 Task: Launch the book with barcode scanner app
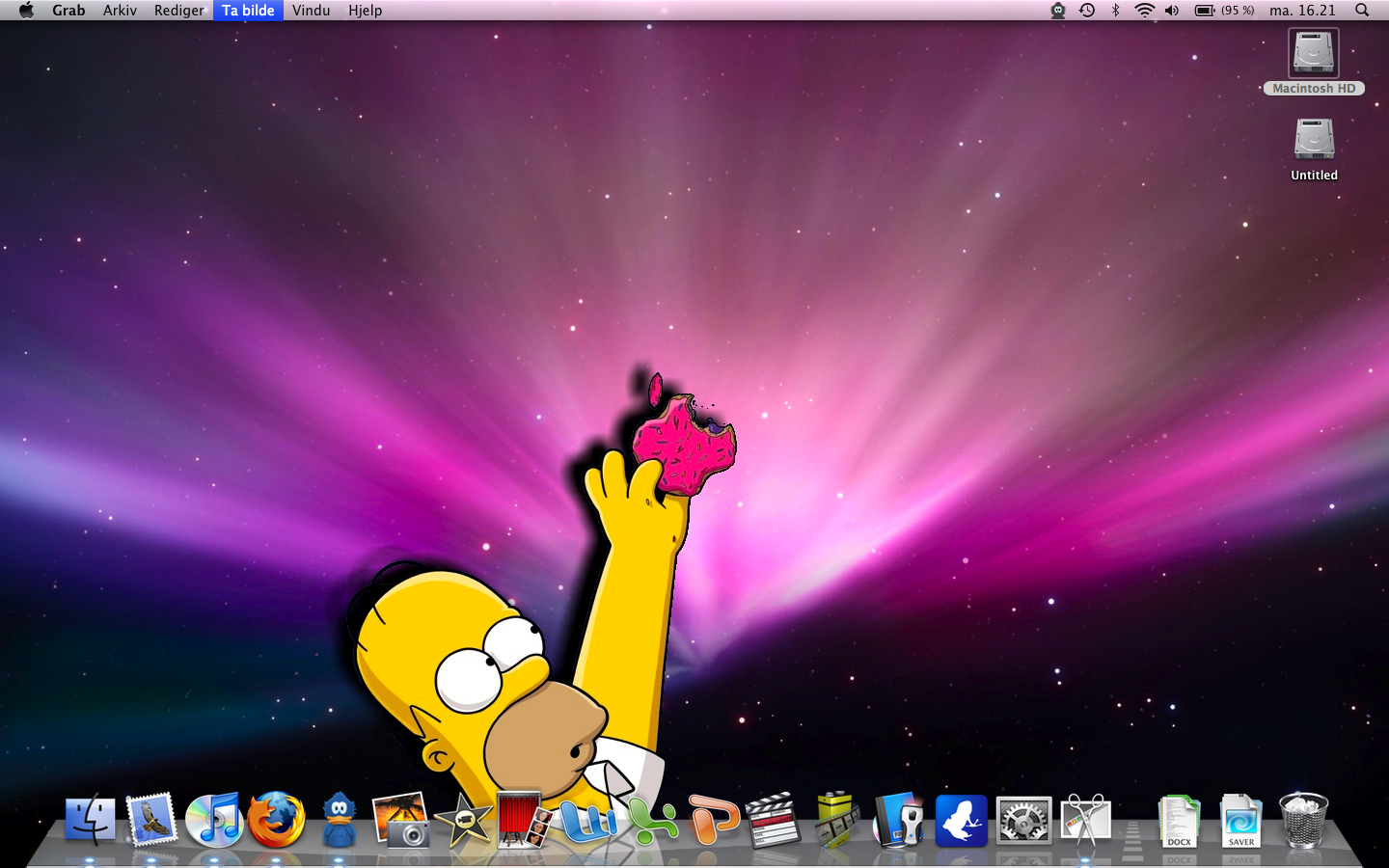point(899,820)
